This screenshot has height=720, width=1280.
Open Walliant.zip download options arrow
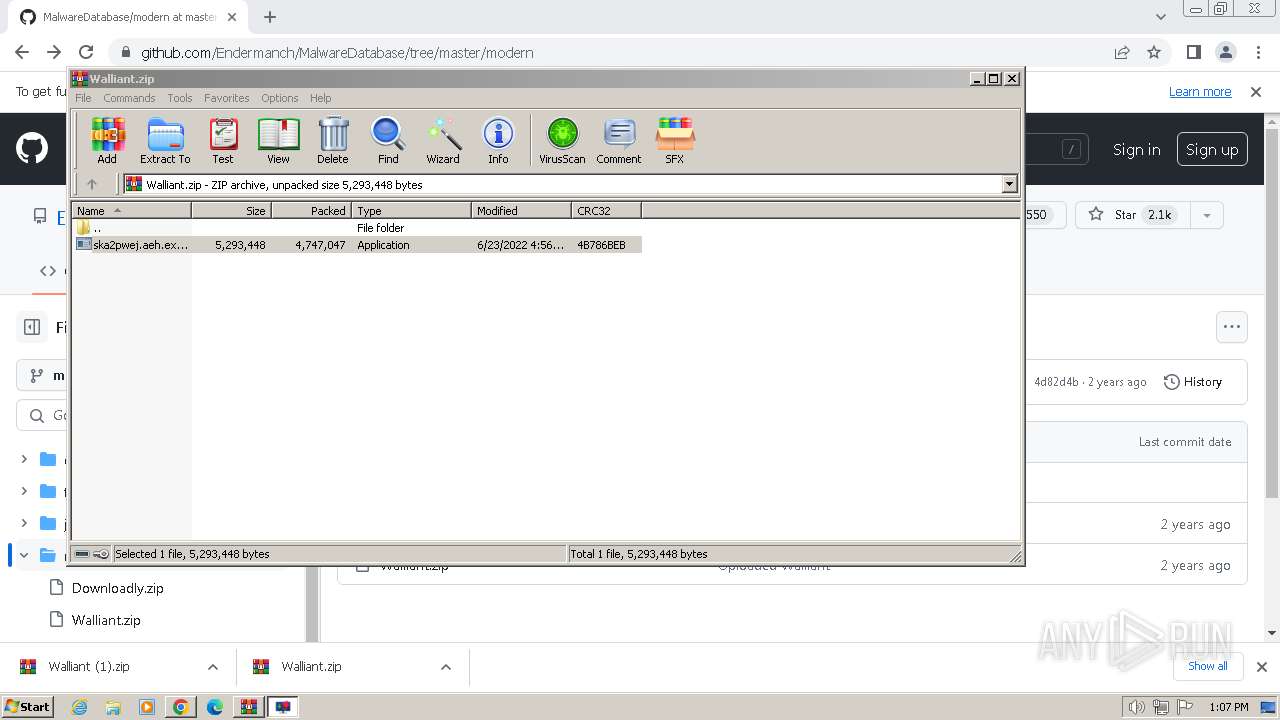pos(445,666)
